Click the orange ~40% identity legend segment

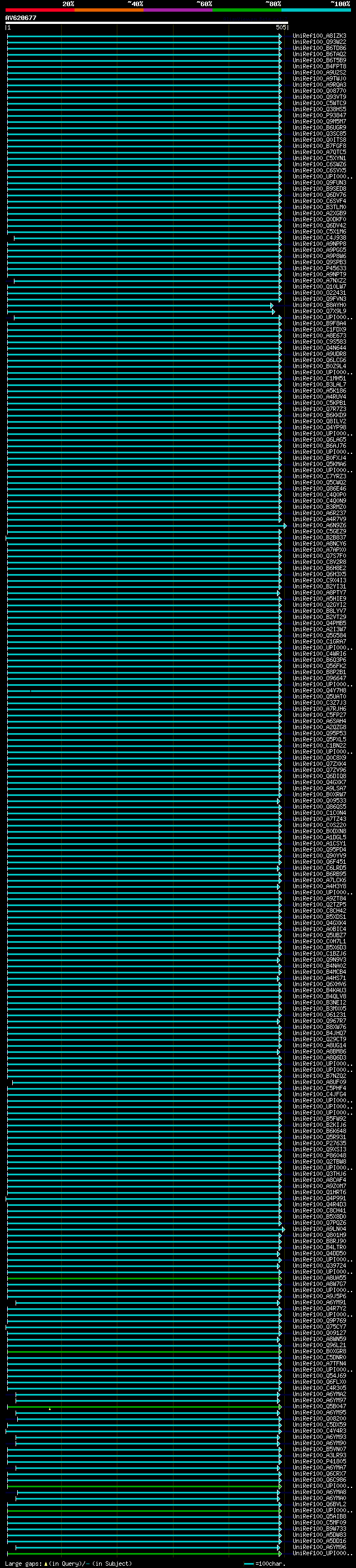tap(109, 10)
